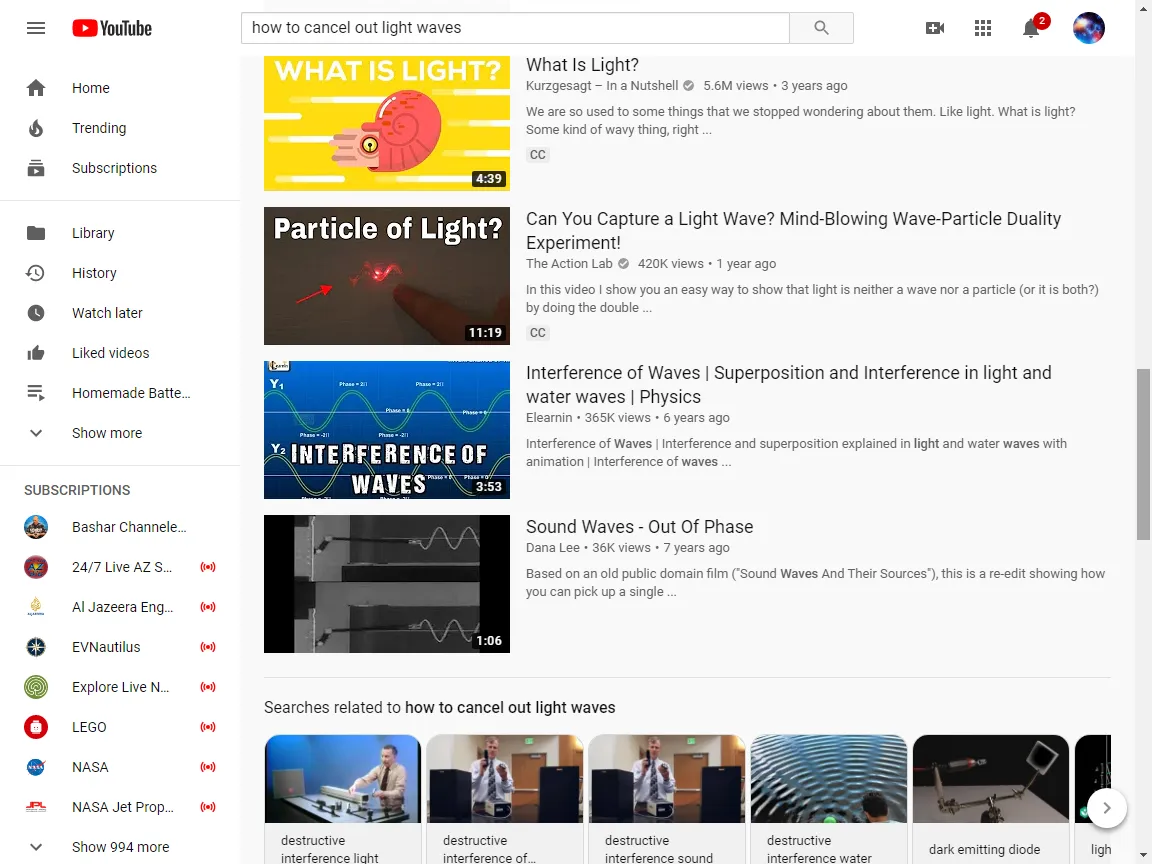
Task: Click live indicator beside EVNautilus
Action: [208, 647]
